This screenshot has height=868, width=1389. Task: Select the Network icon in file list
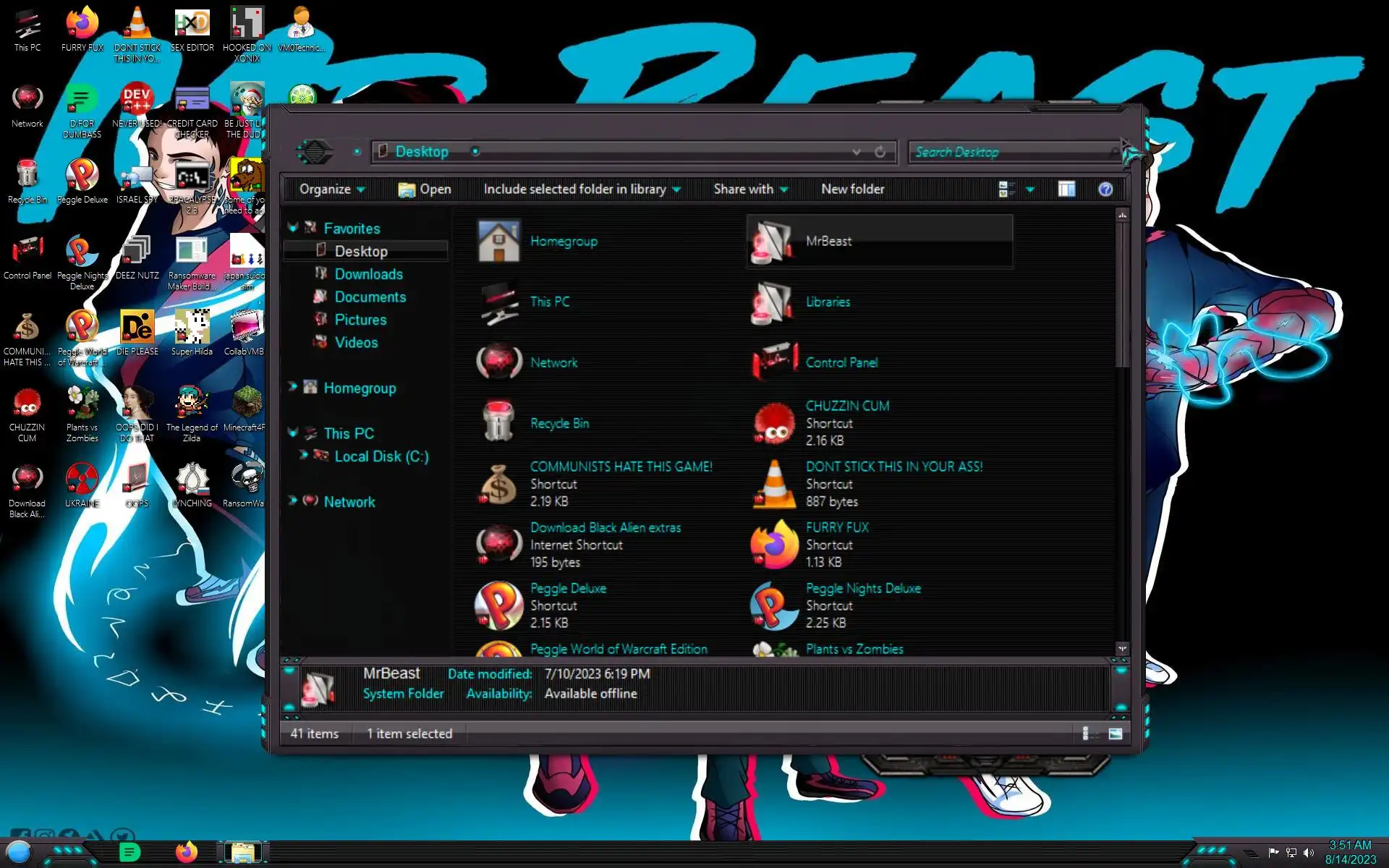pos(553,362)
